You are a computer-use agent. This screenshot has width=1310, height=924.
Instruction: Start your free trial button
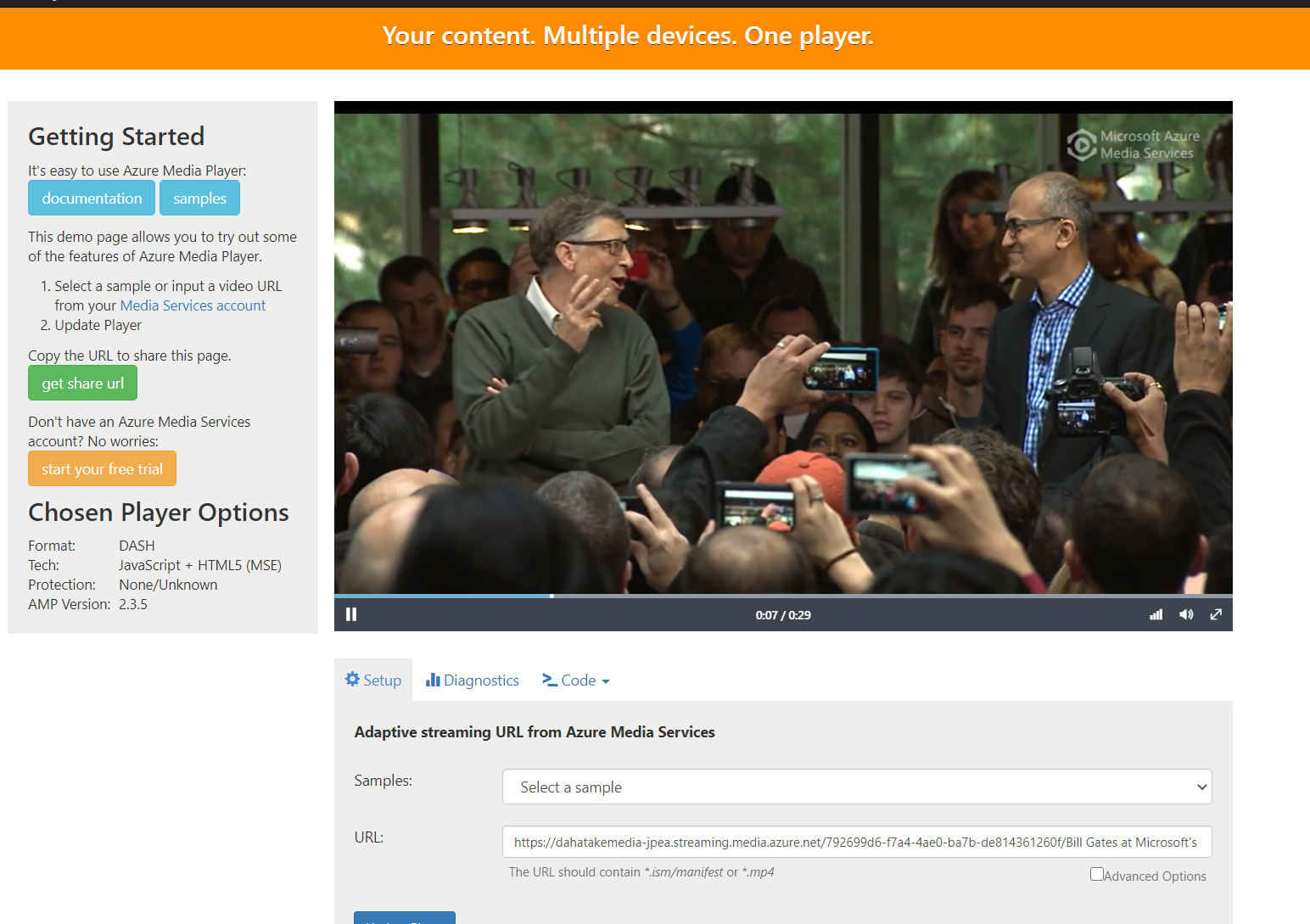pyautogui.click(x=102, y=468)
